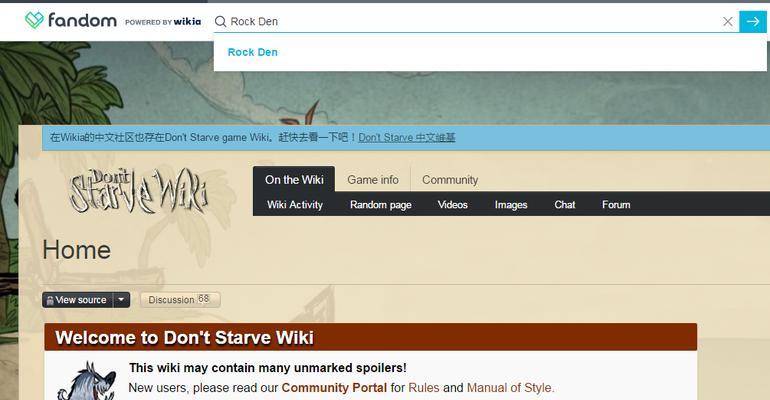Click the powered by Wikia logo
770x400 pixels.
[x=163, y=22]
